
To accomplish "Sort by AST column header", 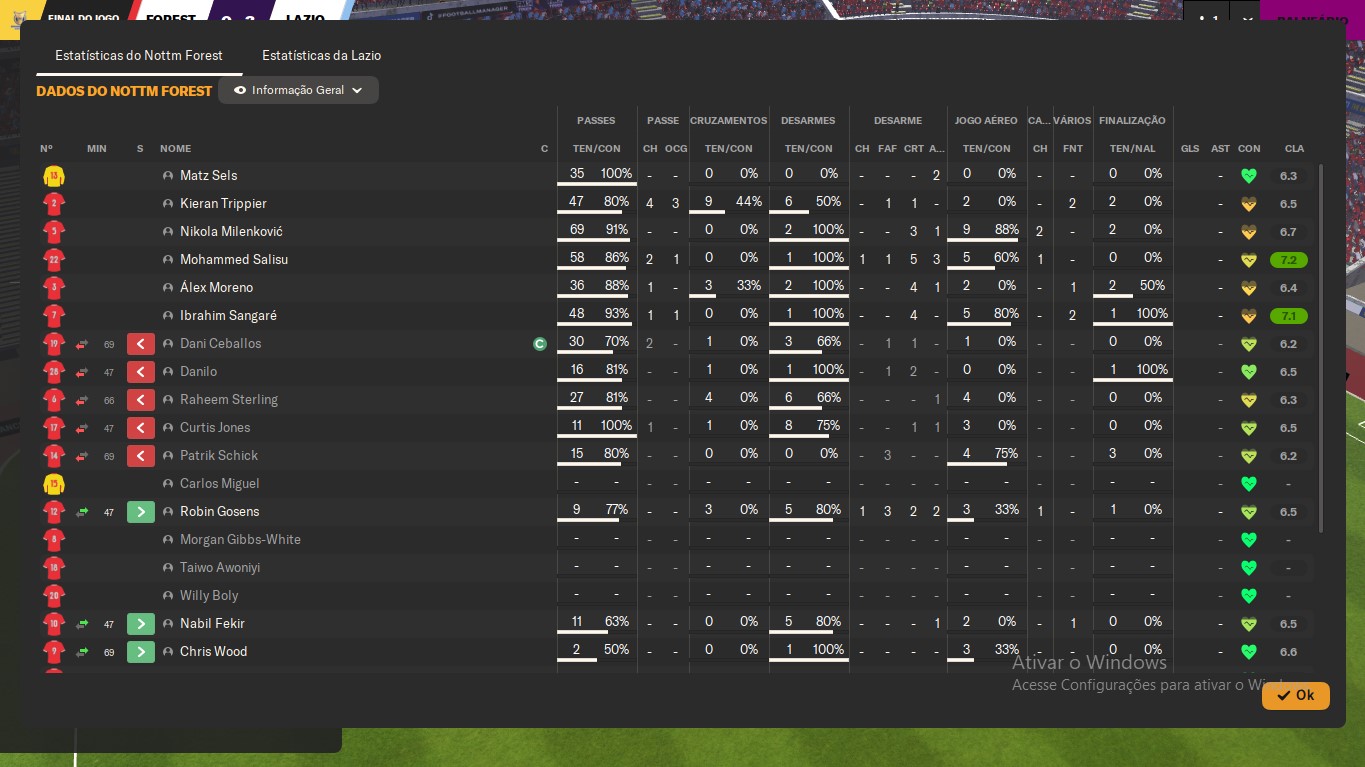I will click(1220, 149).
